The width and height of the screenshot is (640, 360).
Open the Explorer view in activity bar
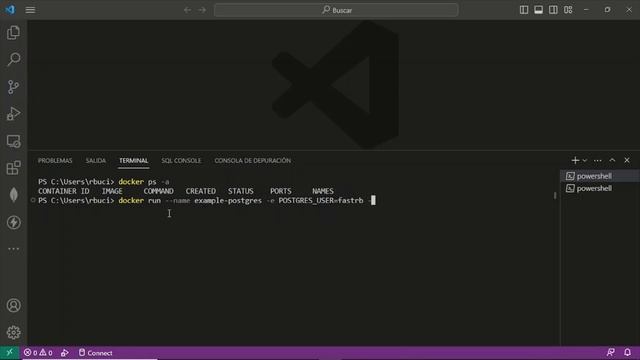point(13,33)
